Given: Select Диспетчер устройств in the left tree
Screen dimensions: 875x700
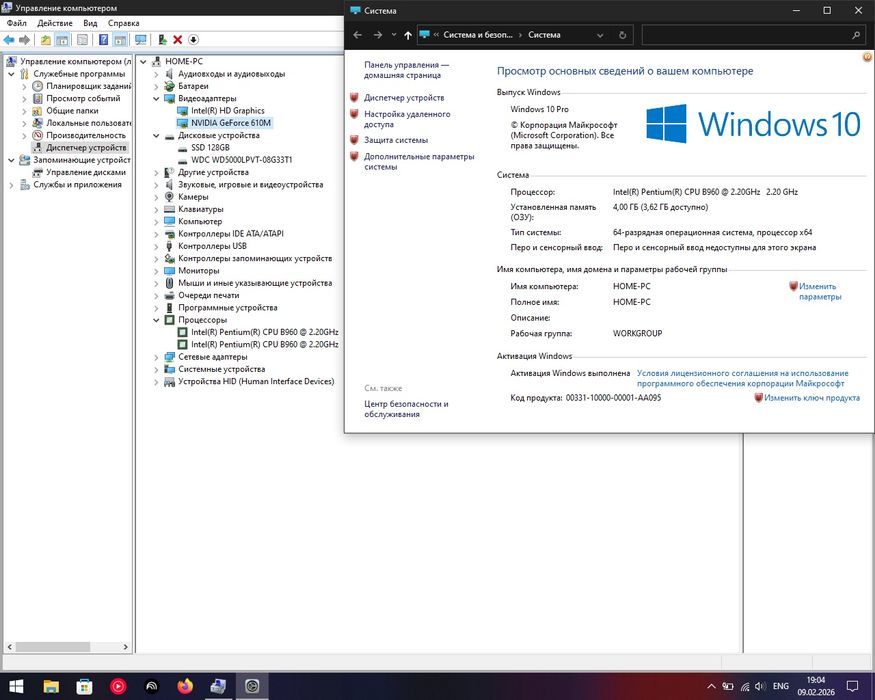Looking at the screenshot, I should pyautogui.click(x=86, y=147).
